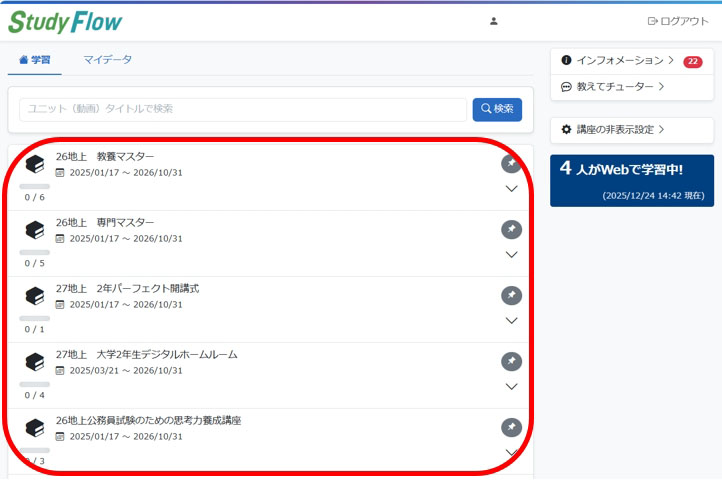722x482 pixels.
Task: Expand the 2年パーフェクト開講式 course
Action: coord(511,320)
